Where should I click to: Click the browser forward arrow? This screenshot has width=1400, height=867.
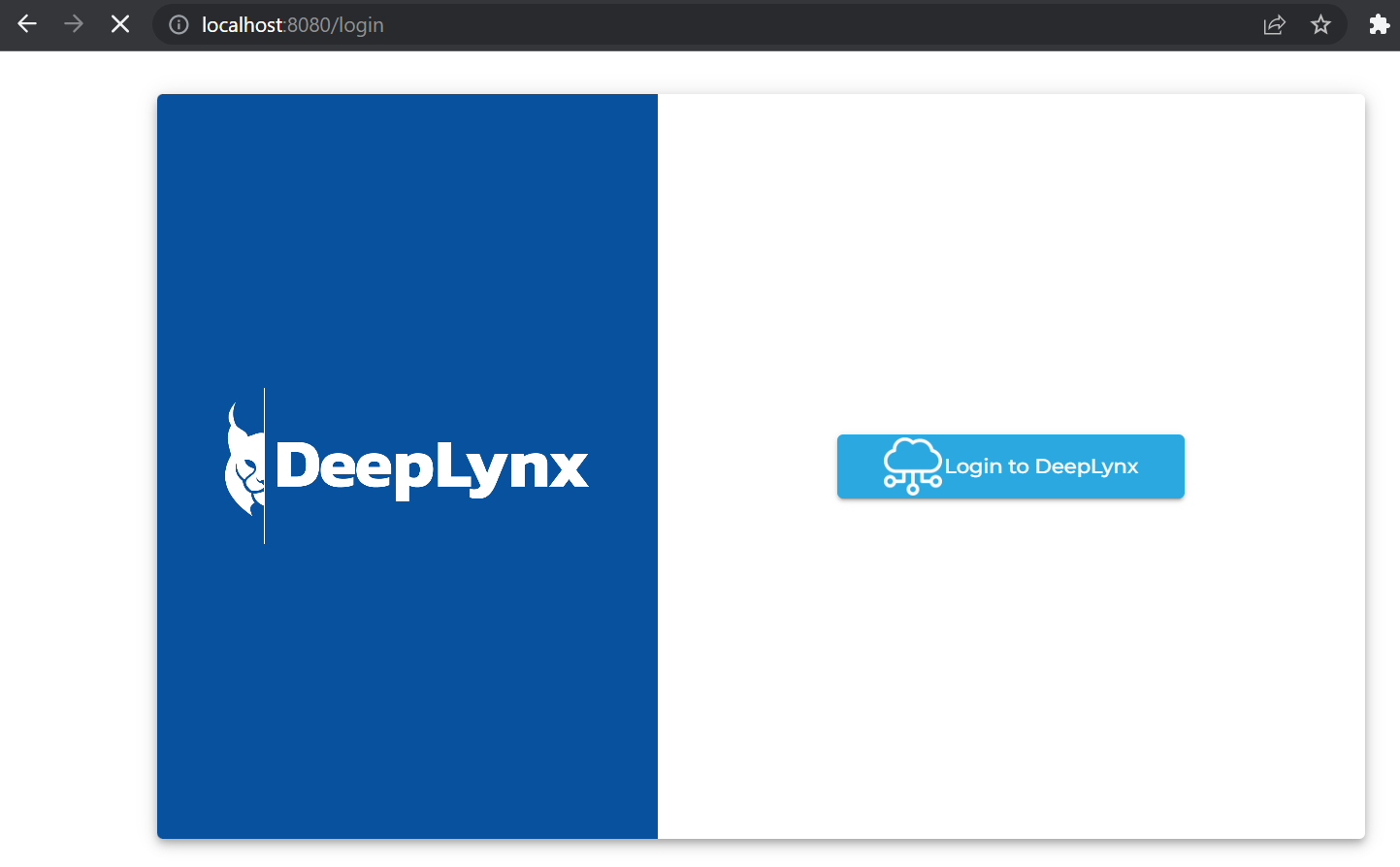pyautogui.click(x=74, y=24)
